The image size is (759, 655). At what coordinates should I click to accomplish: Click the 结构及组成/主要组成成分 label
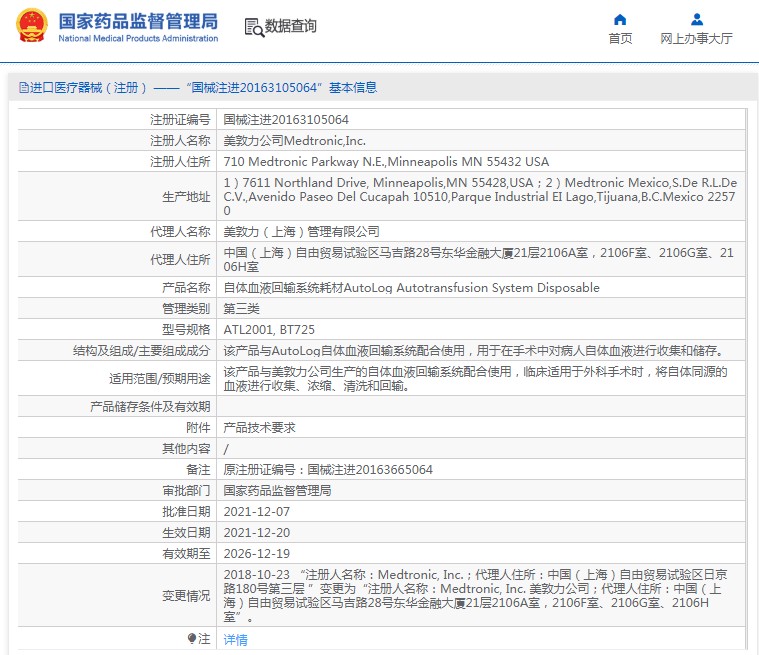tap(141, 351)
